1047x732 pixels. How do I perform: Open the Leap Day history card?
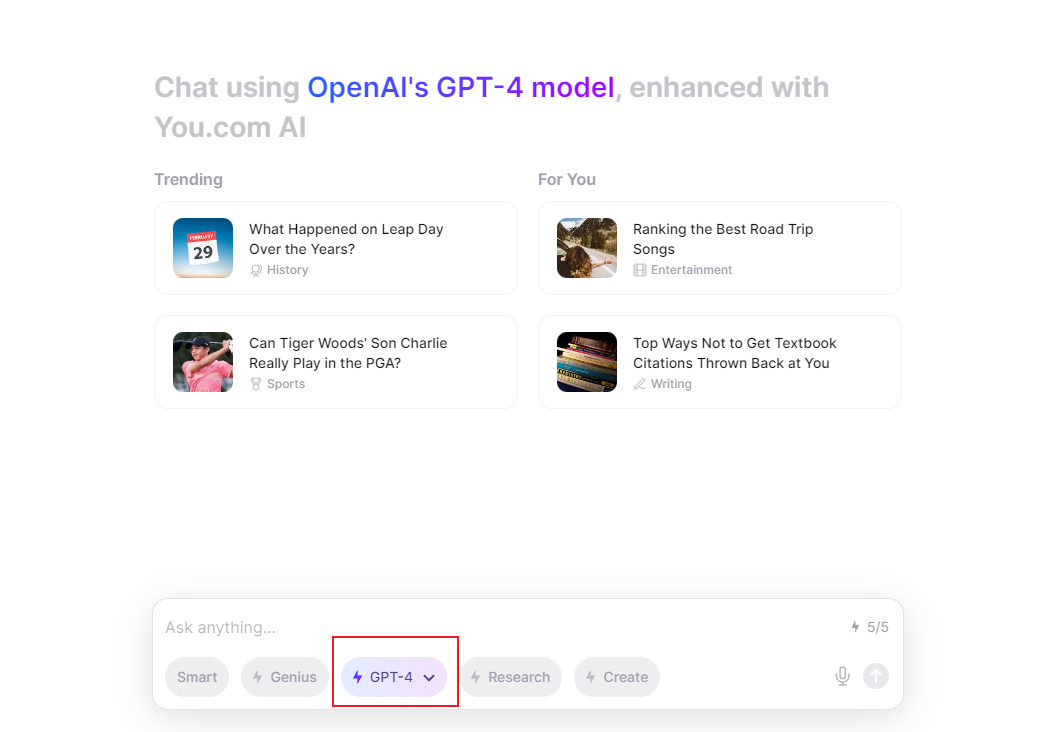336,248
